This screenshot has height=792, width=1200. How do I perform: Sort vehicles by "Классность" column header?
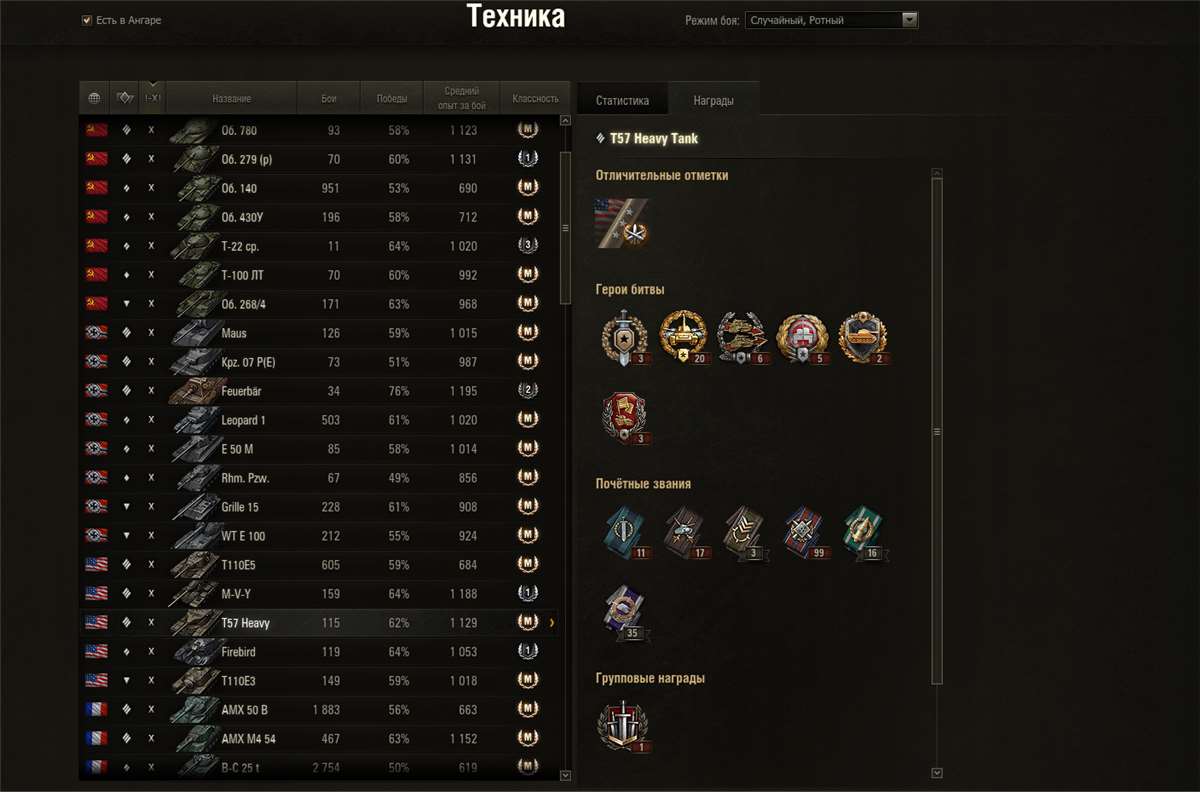pos(536,99)
